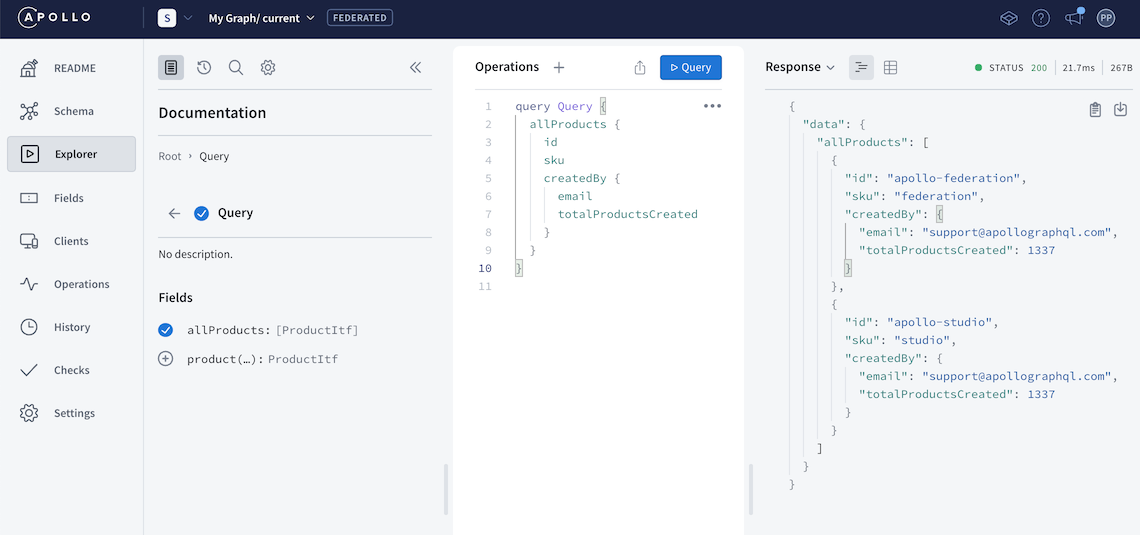The height and width of the screenshot is (535, 1140).
Task: Open the Apollo learning resources icon
Action: [1008, 18]
